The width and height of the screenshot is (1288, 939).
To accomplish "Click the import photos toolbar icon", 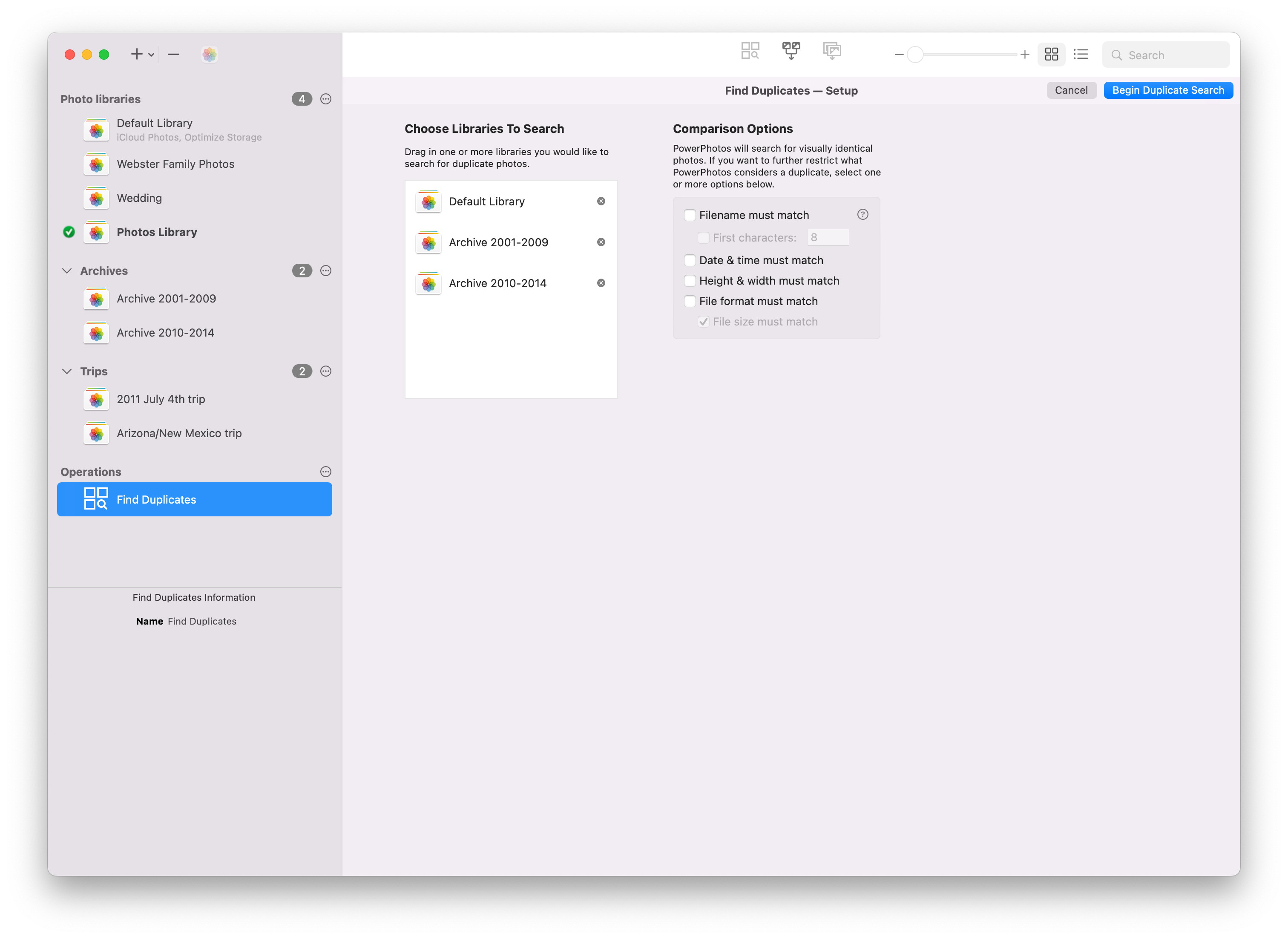I will click(x=832, y=51).
